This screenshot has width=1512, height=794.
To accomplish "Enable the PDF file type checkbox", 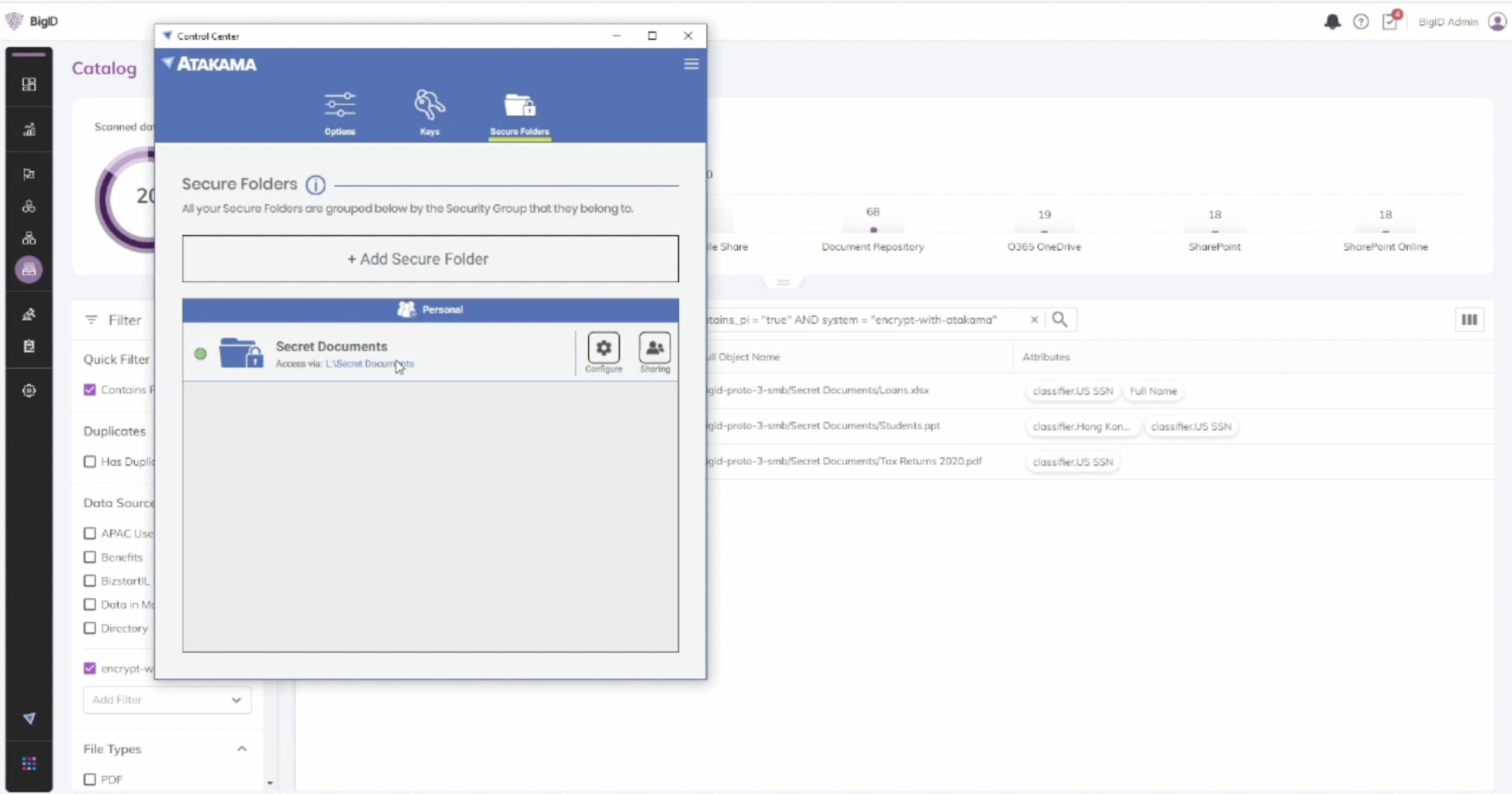I will tap(90, 779).
